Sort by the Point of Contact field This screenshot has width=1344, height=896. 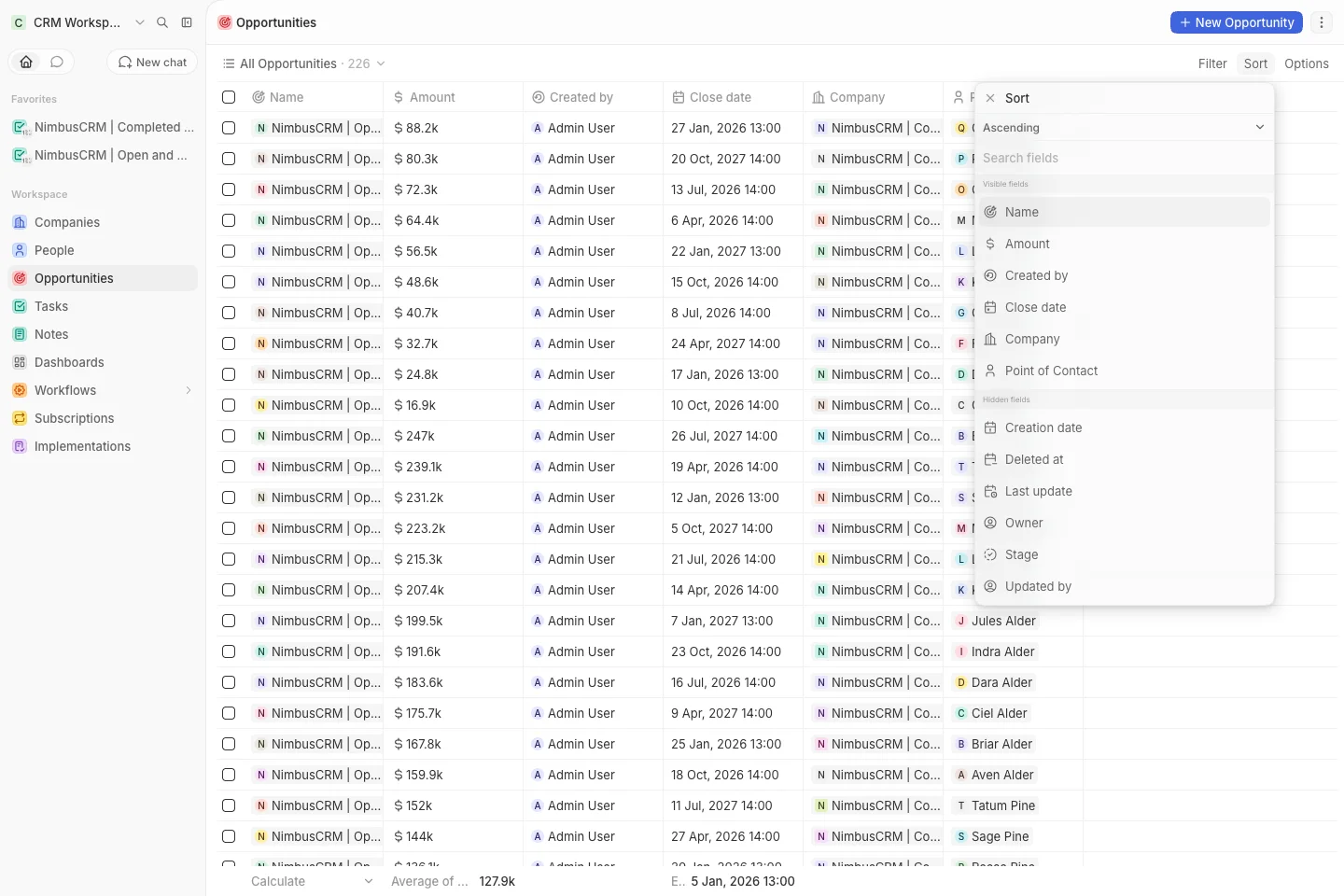pyautogui.click(x=1124, y=371)
